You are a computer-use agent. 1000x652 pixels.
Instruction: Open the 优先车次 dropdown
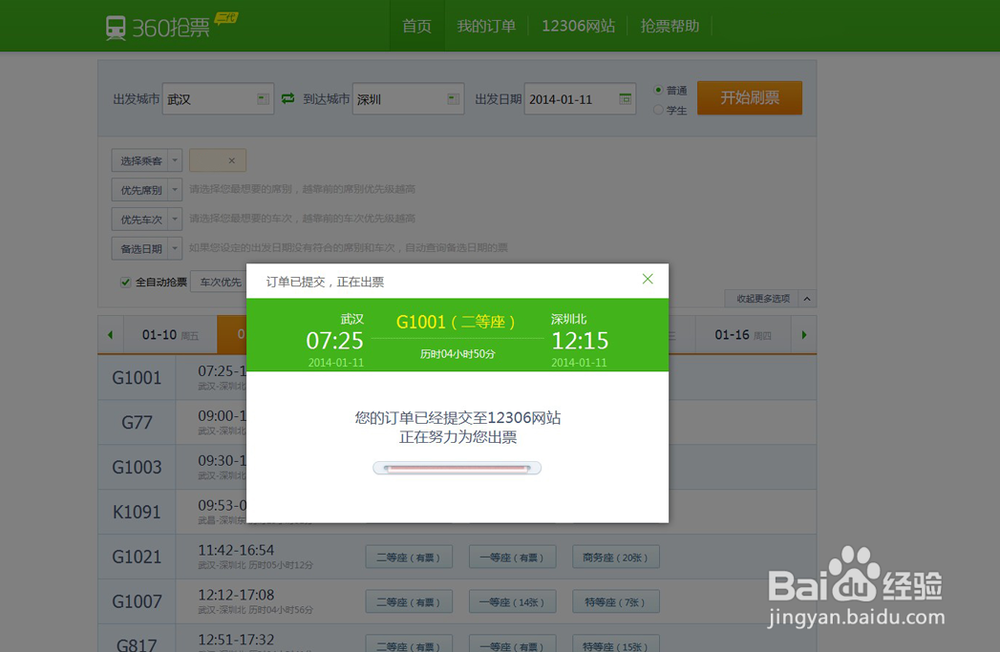point(147,219)
